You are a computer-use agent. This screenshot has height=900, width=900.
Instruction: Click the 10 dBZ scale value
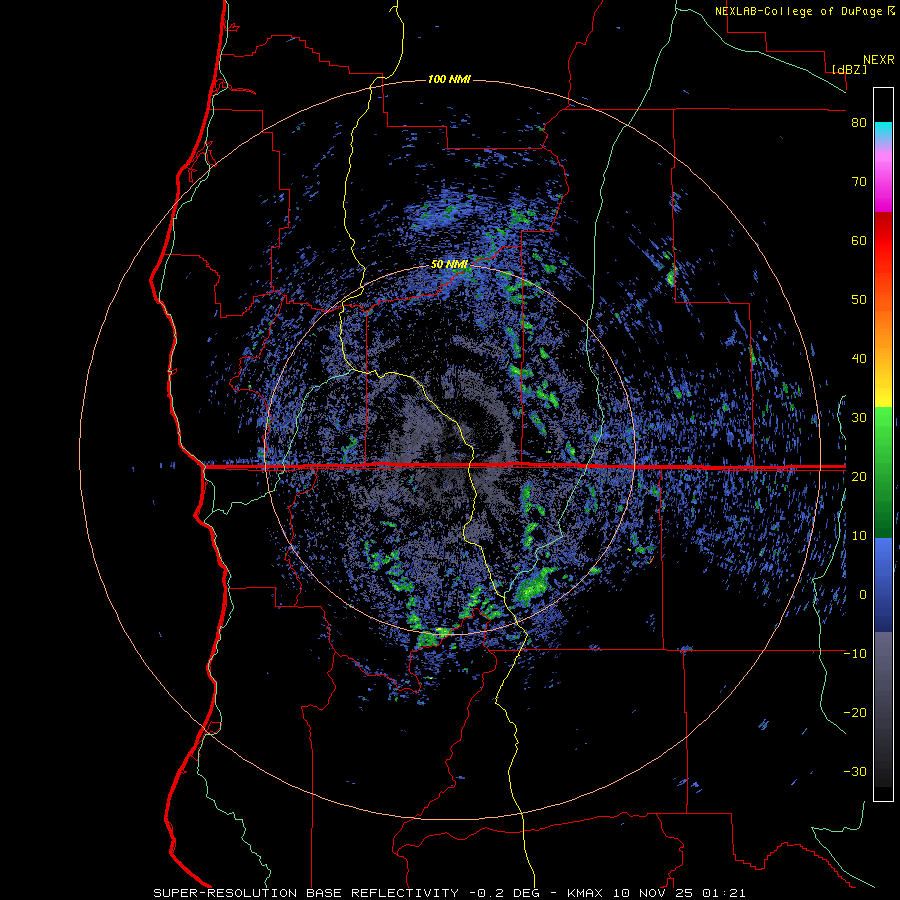pyautogui.click(x=859, y=536)
